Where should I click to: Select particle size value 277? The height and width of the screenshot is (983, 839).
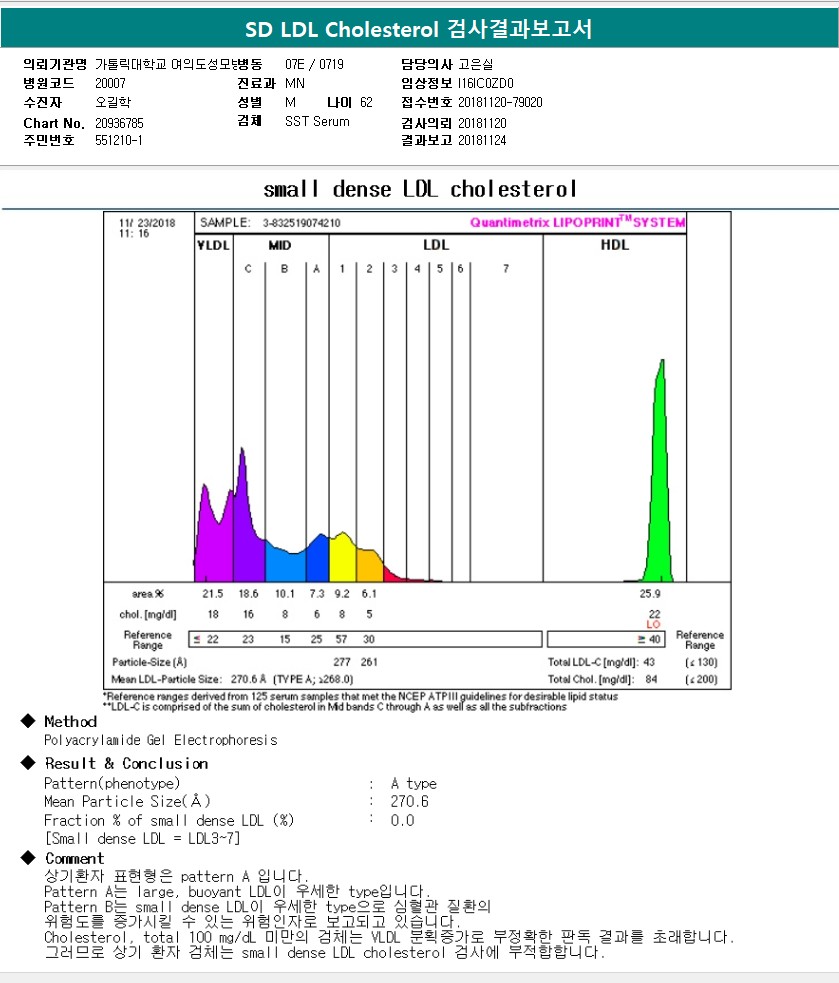[x=342, y=662]
